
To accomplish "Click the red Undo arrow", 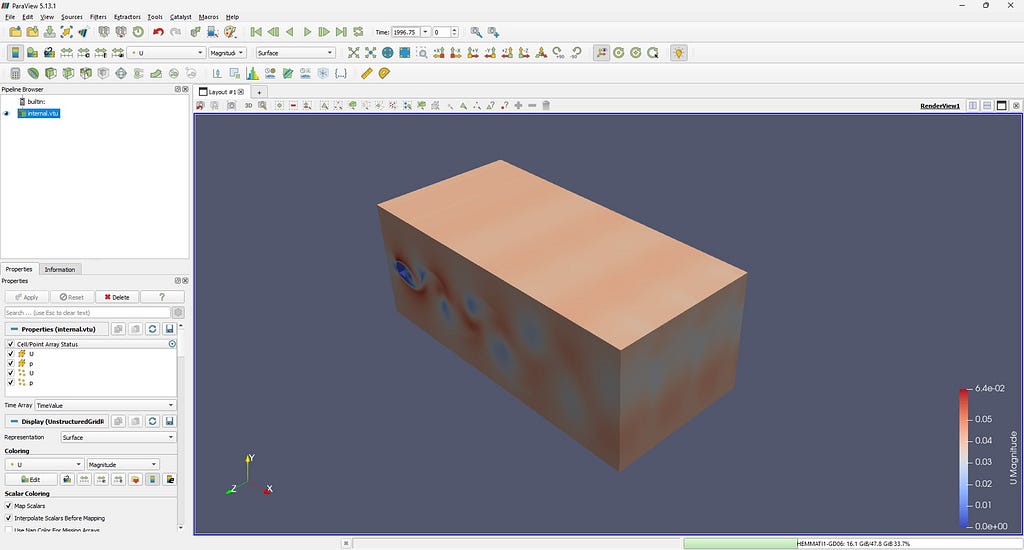I will [x=158, y=32].
